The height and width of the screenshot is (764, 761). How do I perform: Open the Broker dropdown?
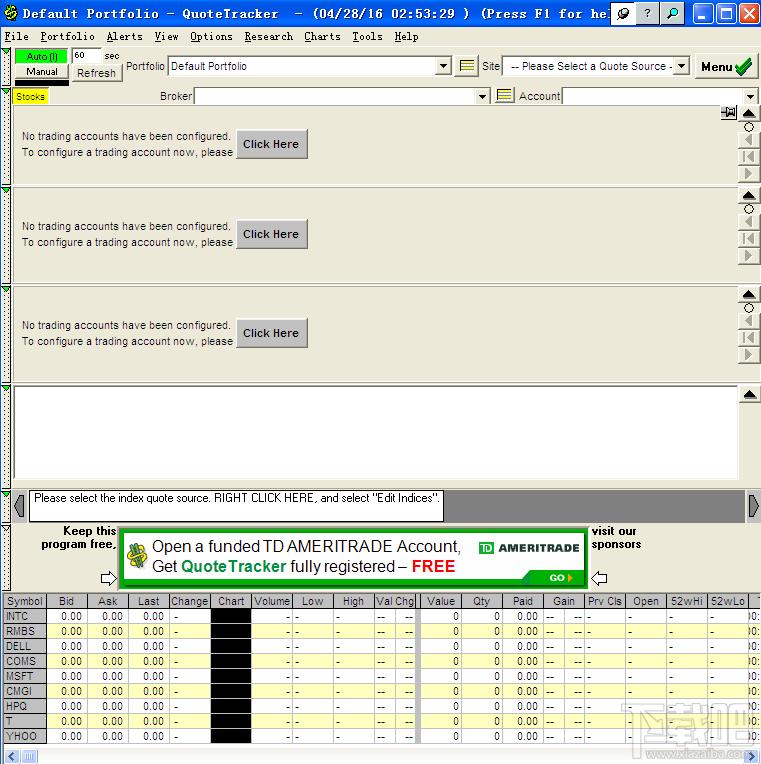(x=482, y=96)
